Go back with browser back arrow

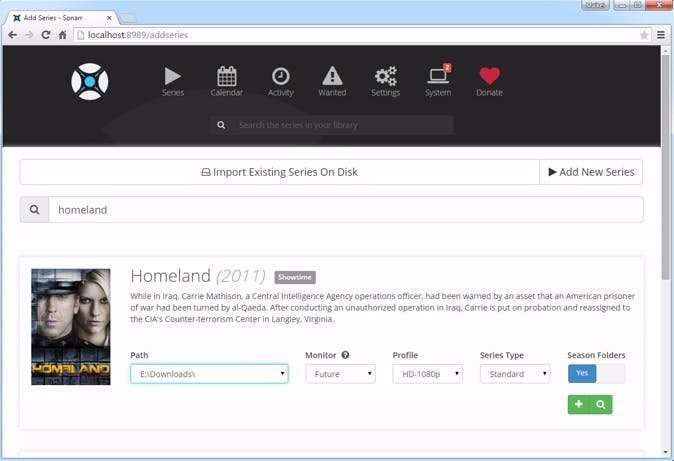coord(12,35)
